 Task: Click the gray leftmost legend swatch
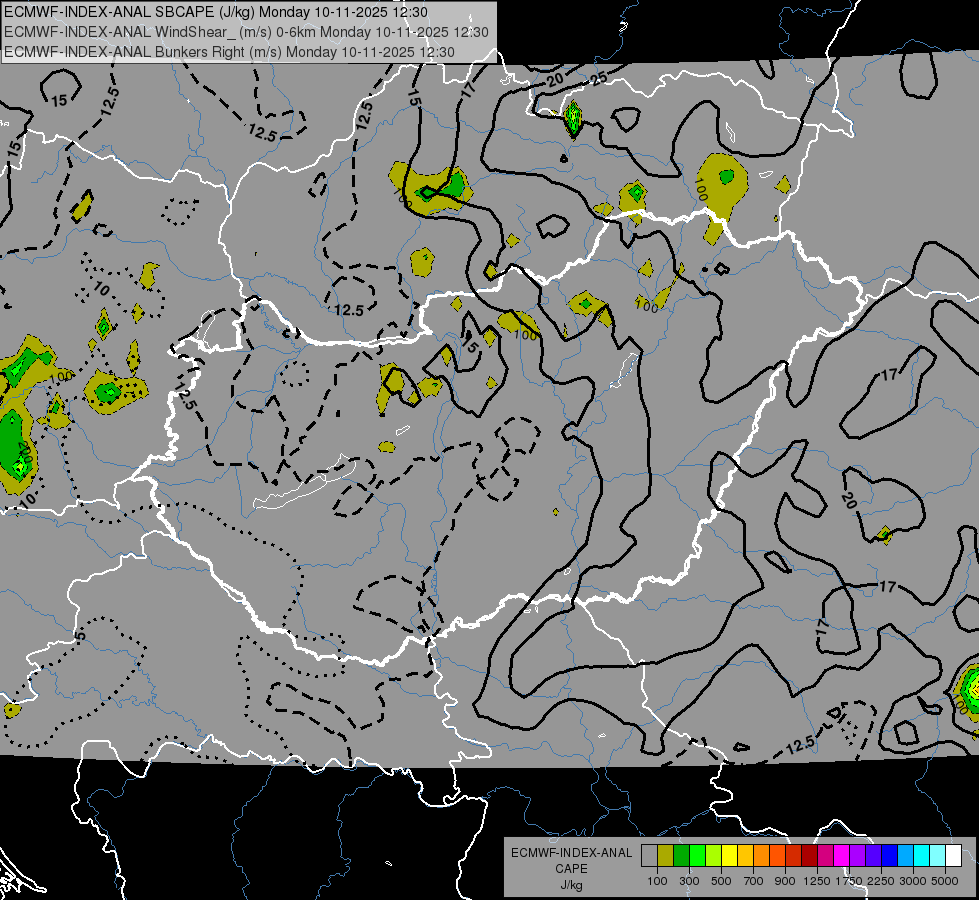click(649, 855)
